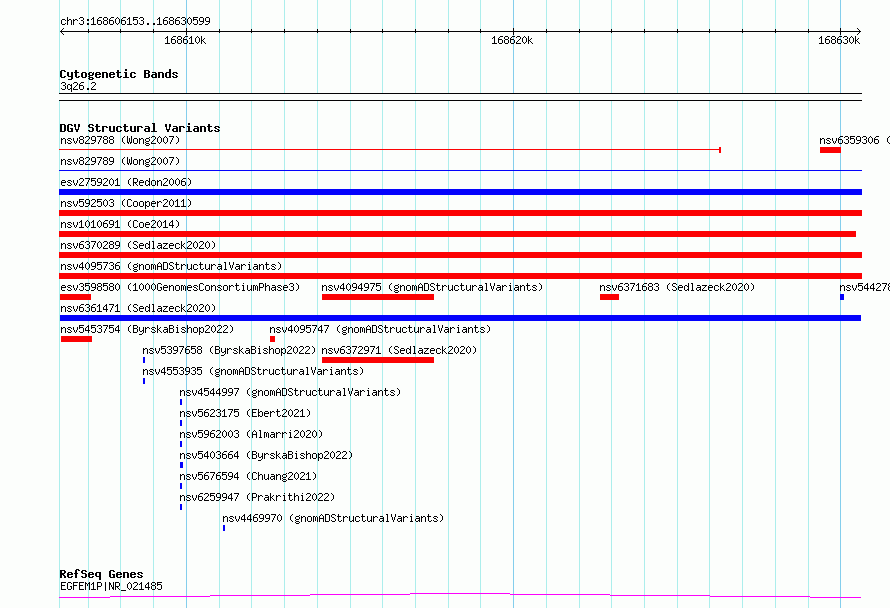
Task: Click the thin red nsv829788 variant line
Action: [390, 150]
